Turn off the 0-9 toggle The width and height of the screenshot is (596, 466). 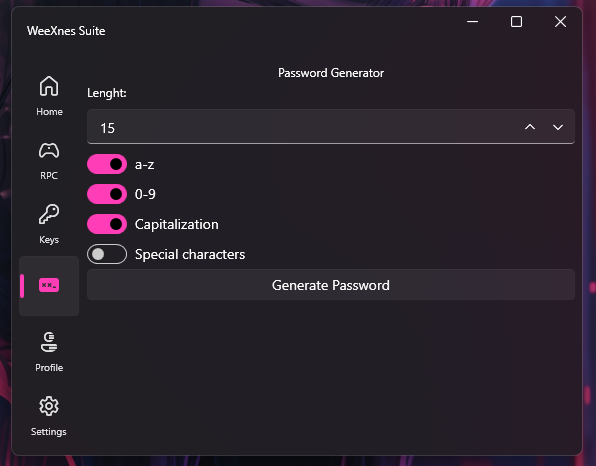[107, 194]
